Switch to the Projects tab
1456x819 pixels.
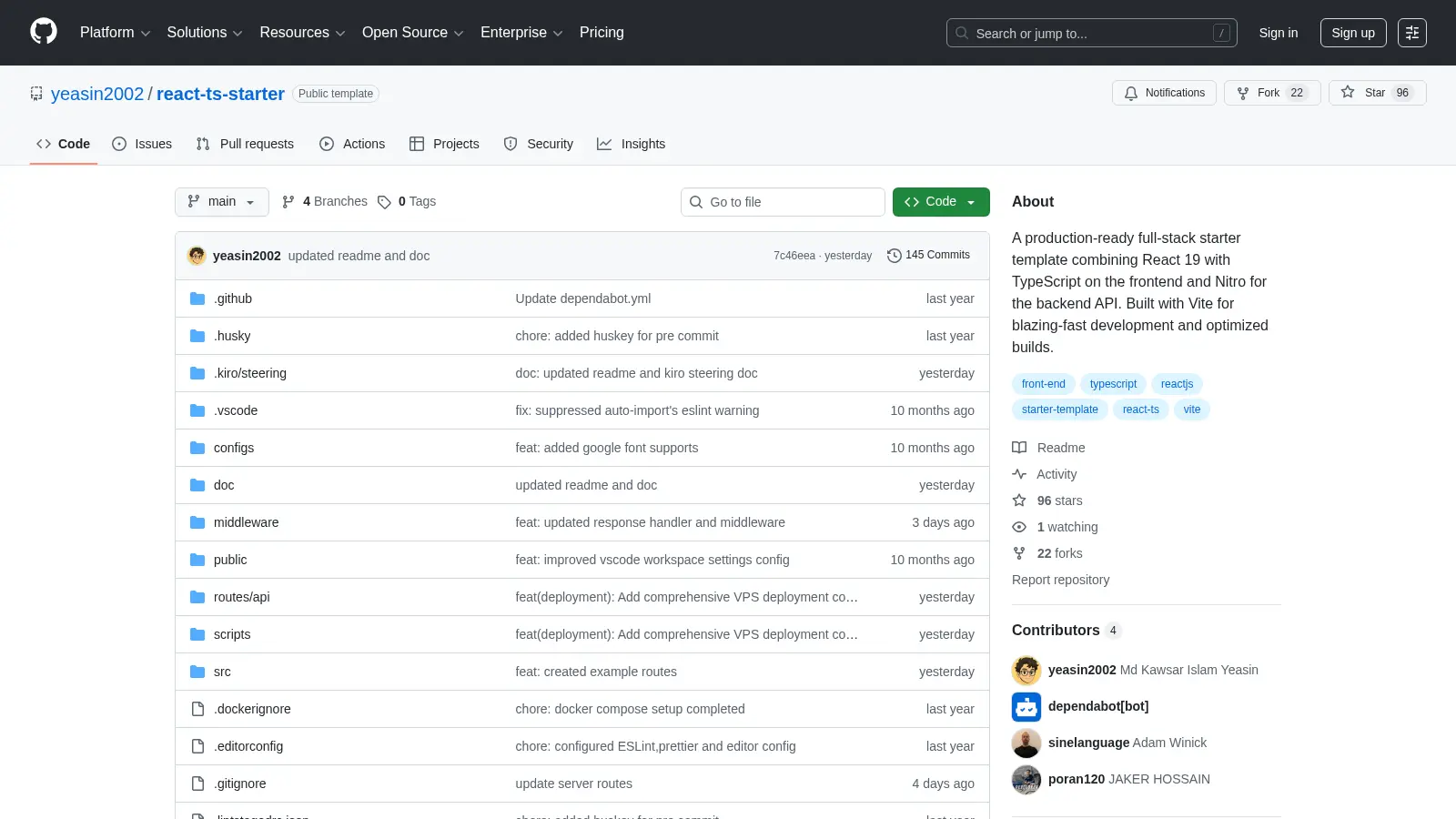tap(444, 144)
